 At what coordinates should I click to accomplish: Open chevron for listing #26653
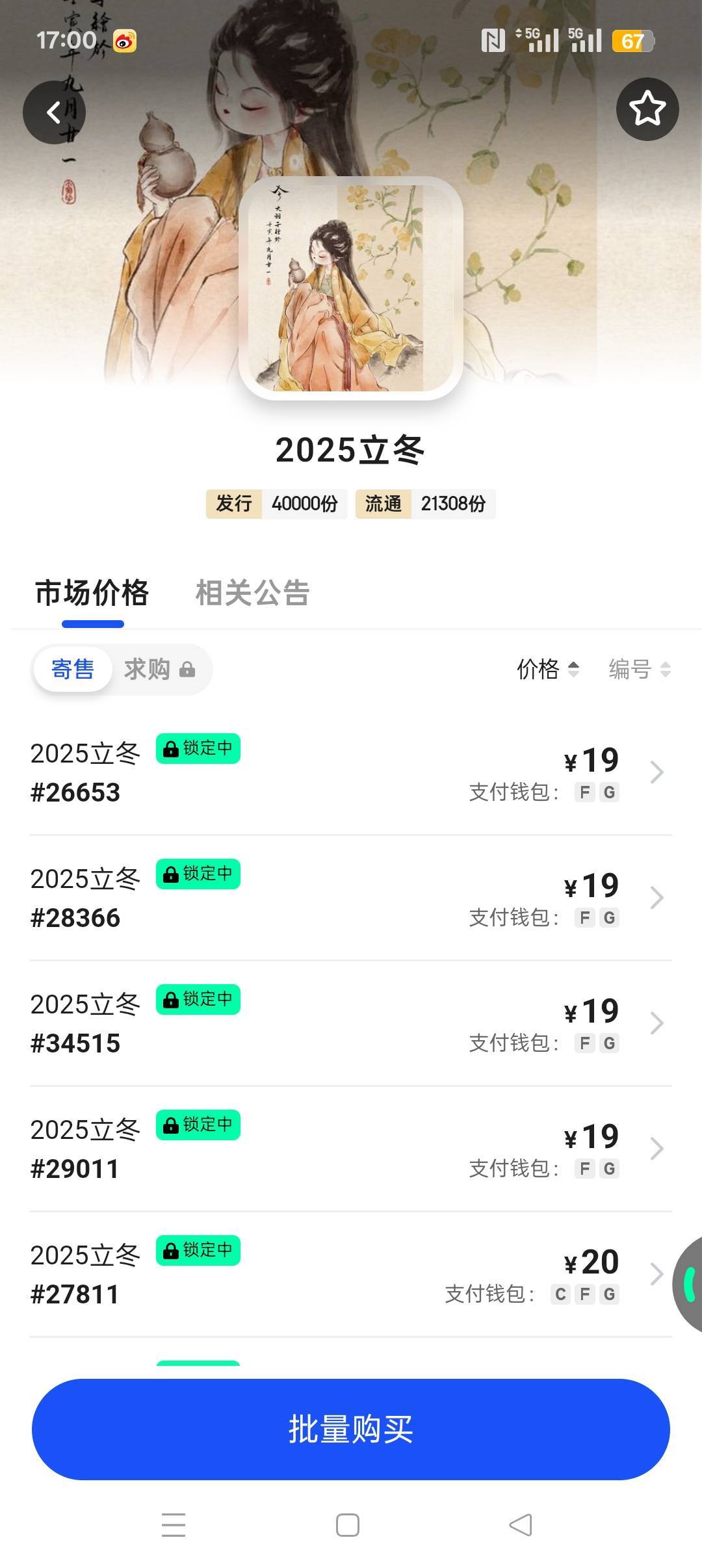coord(656,772)
